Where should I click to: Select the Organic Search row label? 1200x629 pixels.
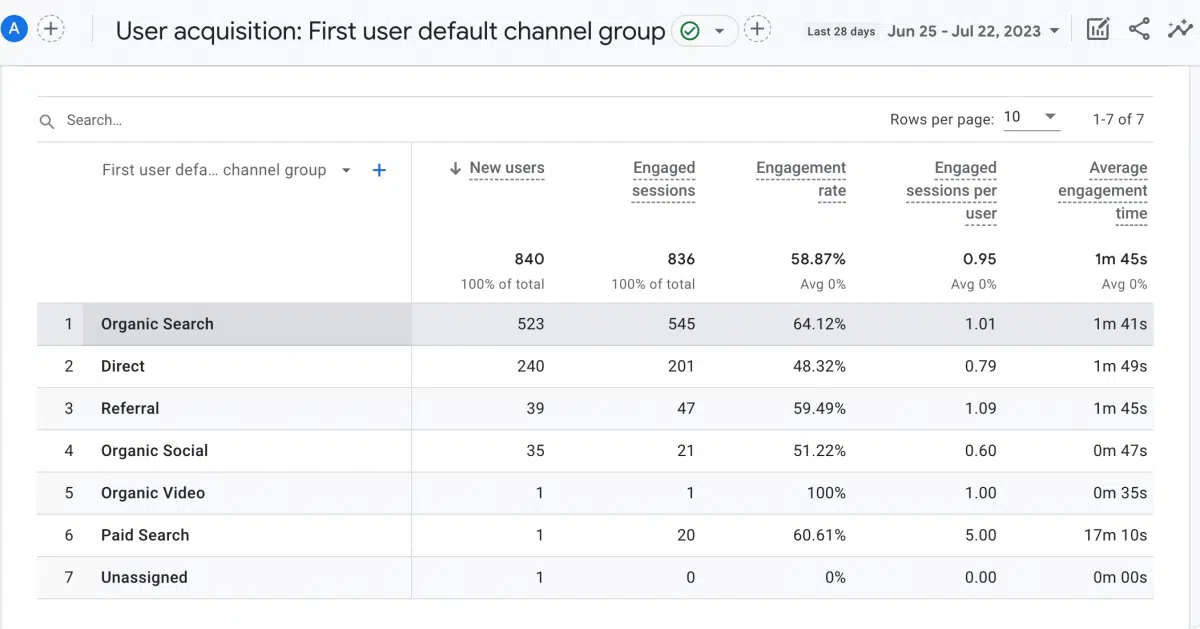tap(157, 324)
